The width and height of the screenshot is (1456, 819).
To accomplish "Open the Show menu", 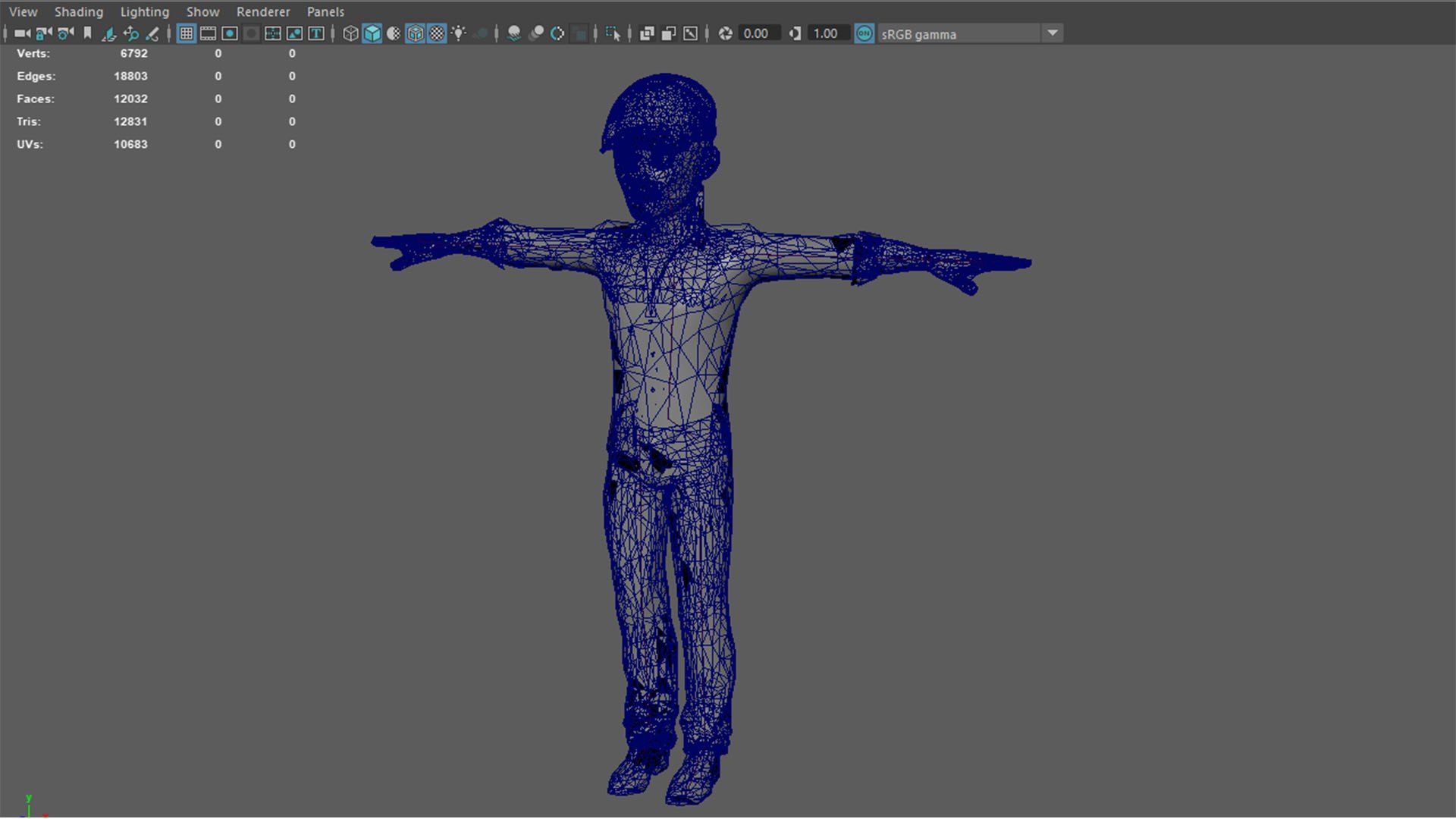I will click(203, 11).
